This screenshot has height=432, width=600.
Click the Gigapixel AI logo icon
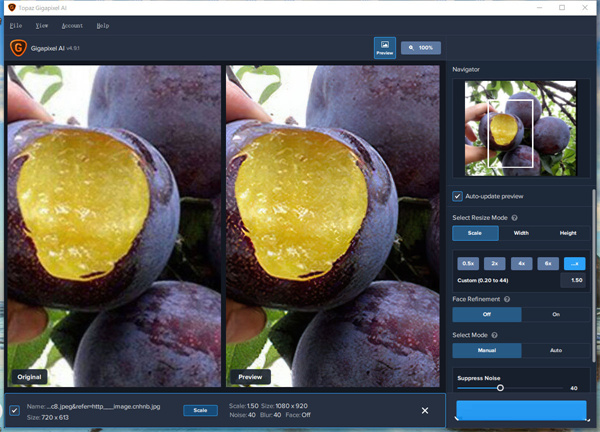pyautogui.click(x=17, y=47)
